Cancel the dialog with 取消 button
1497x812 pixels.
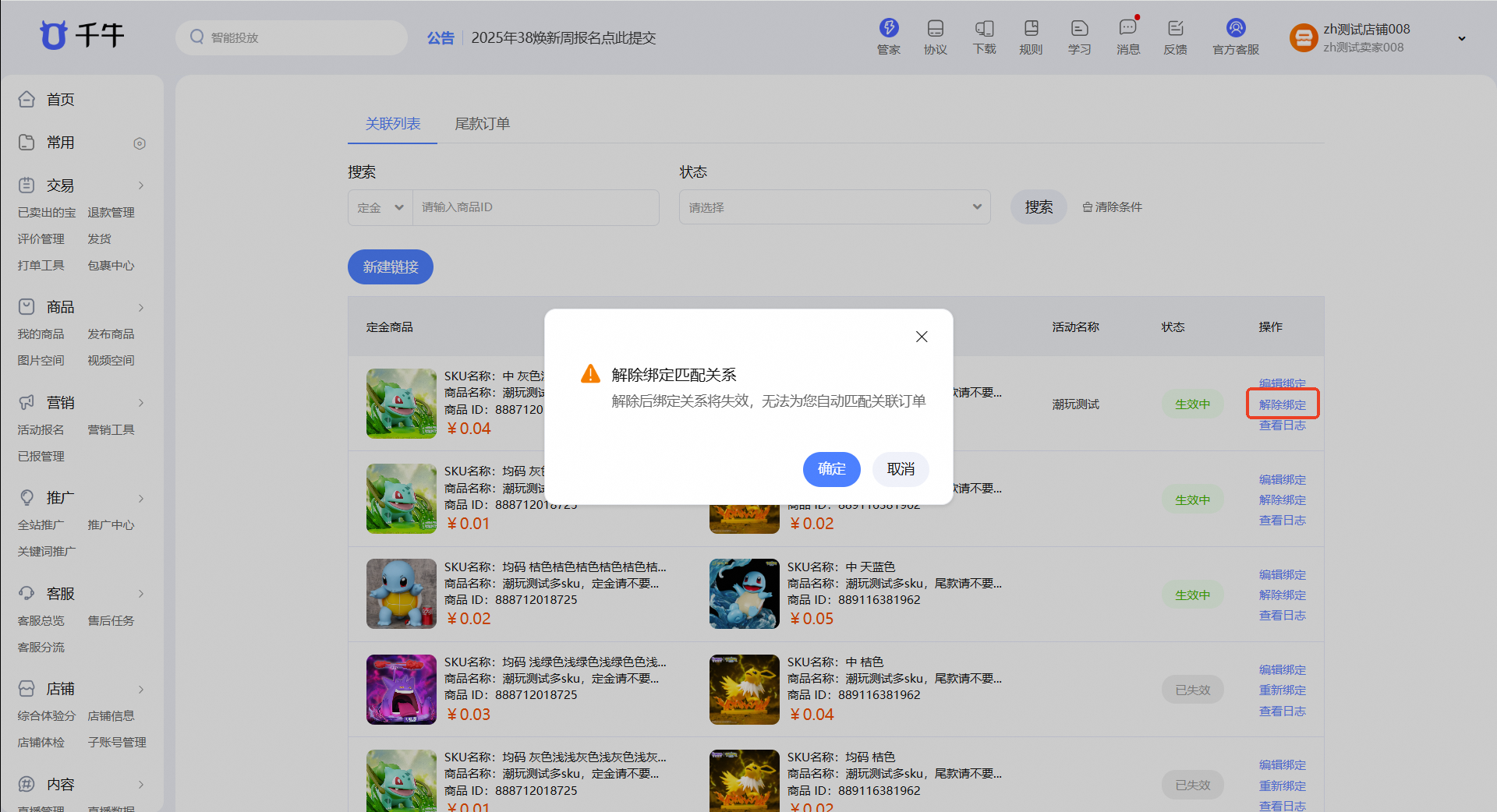[901, 469]
